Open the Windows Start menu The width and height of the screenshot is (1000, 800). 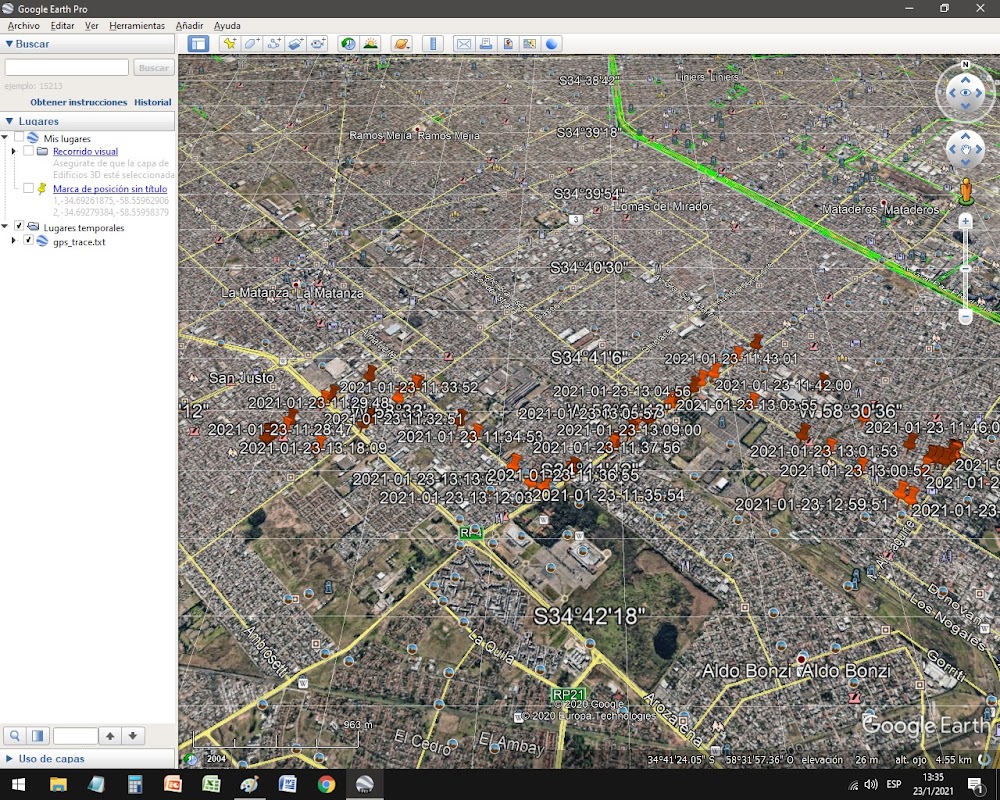(18, 784)
